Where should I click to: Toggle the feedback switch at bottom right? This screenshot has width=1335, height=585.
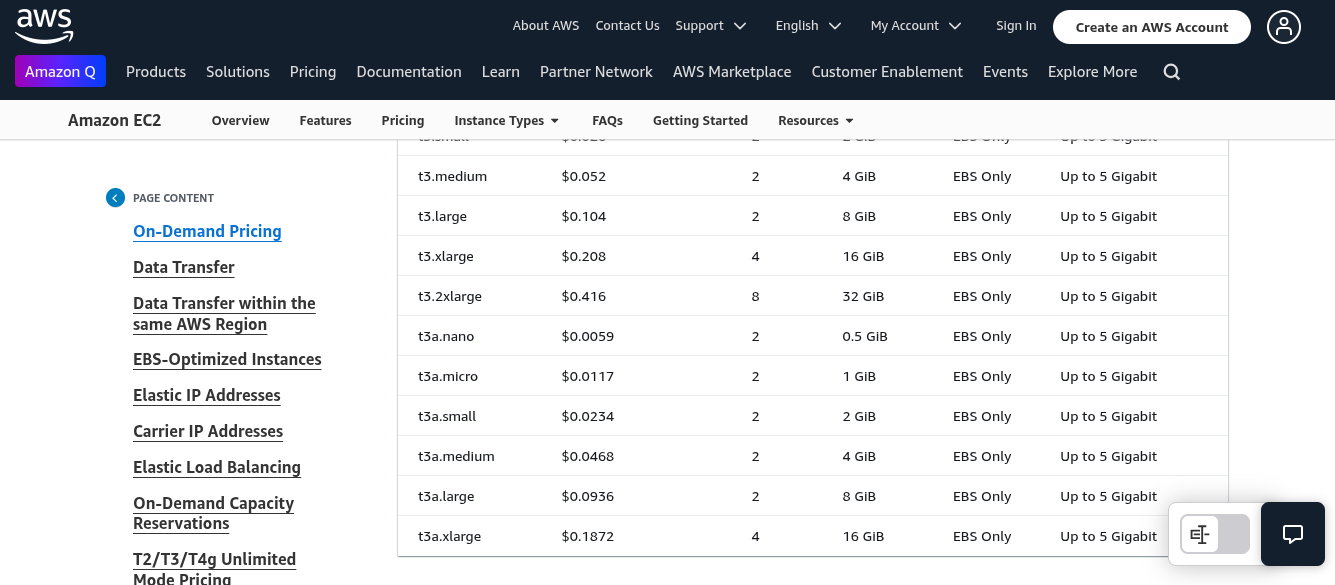pos(1214,535)
